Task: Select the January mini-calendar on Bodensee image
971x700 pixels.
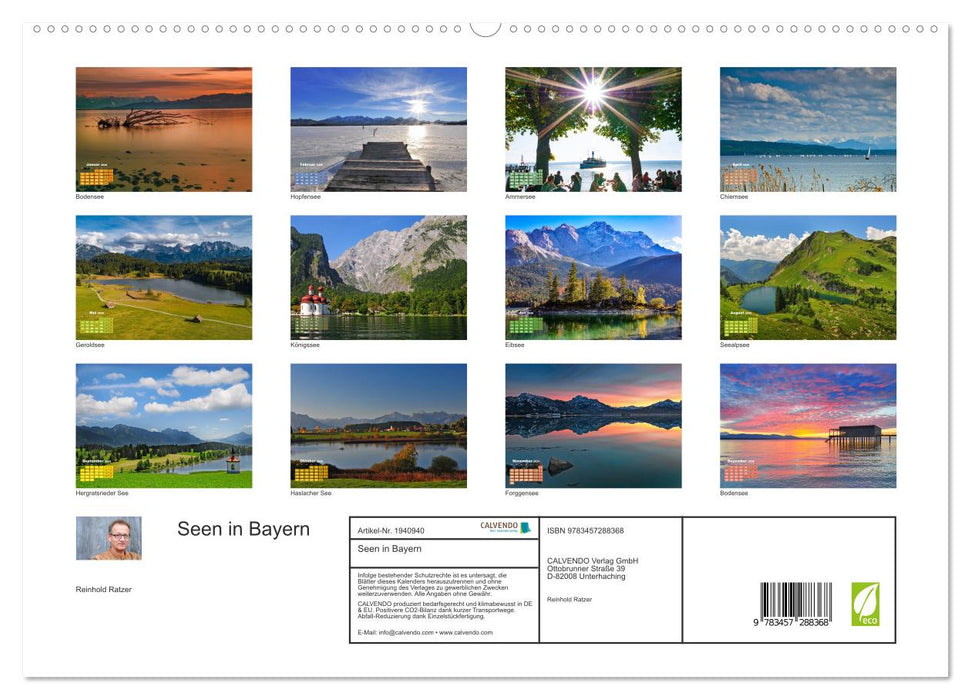Action: (95, 172)
